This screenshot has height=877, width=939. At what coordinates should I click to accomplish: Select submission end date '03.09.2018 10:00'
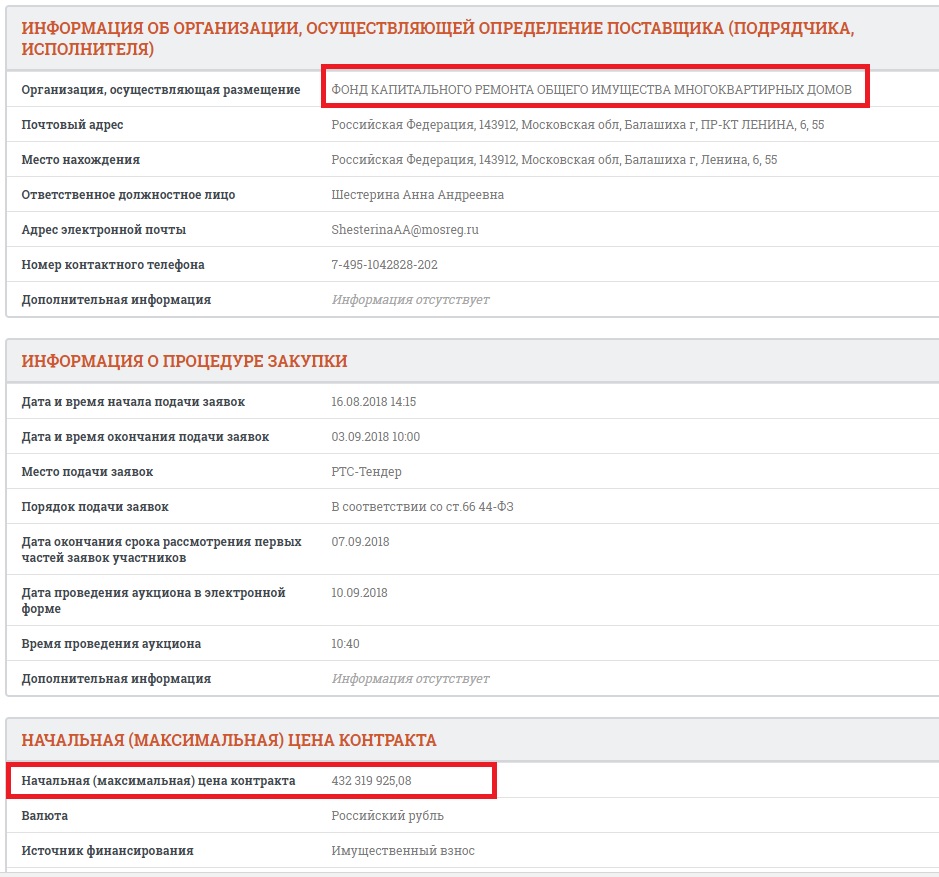(x=375, y=437)
